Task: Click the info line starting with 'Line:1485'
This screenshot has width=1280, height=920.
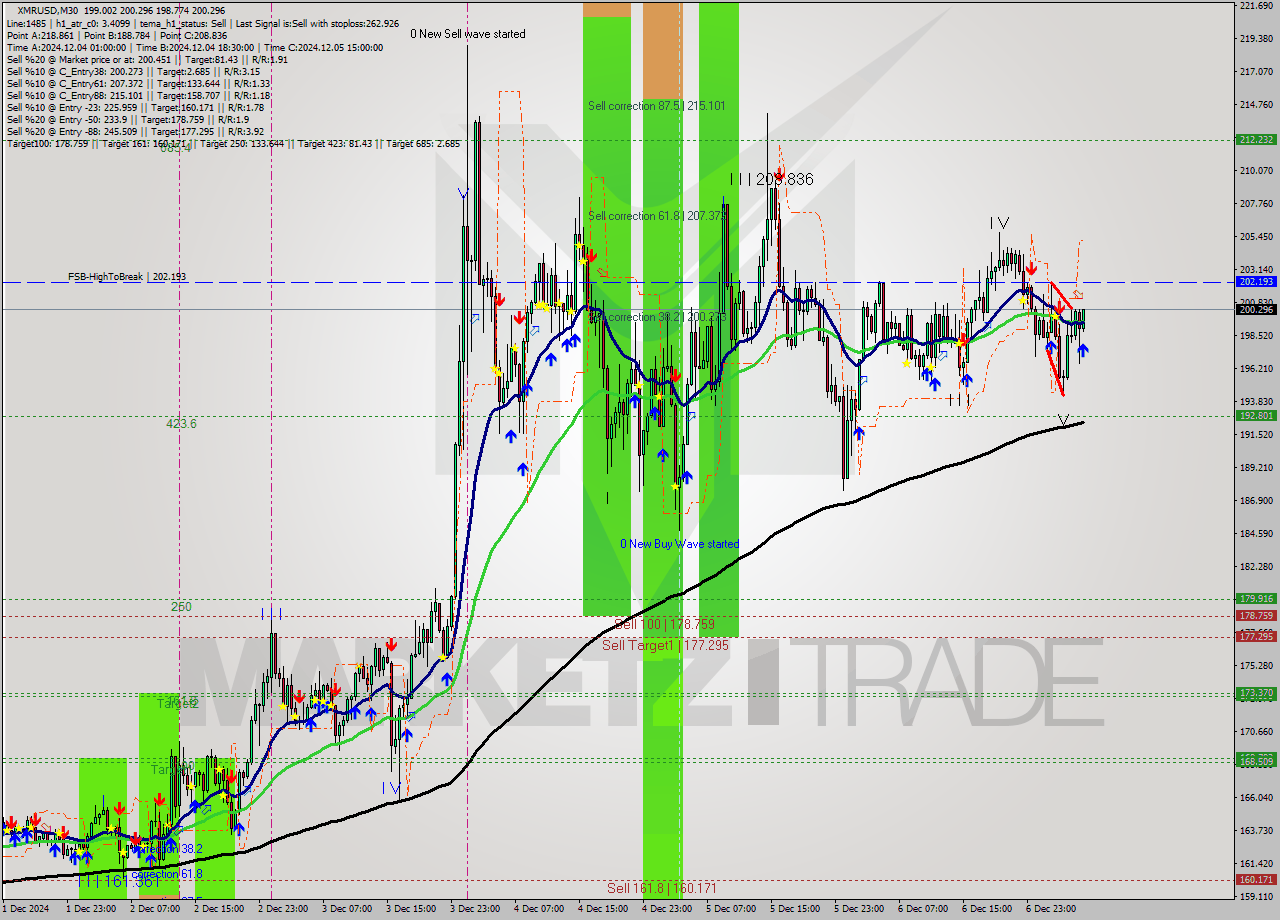Action: coord(203,23)
